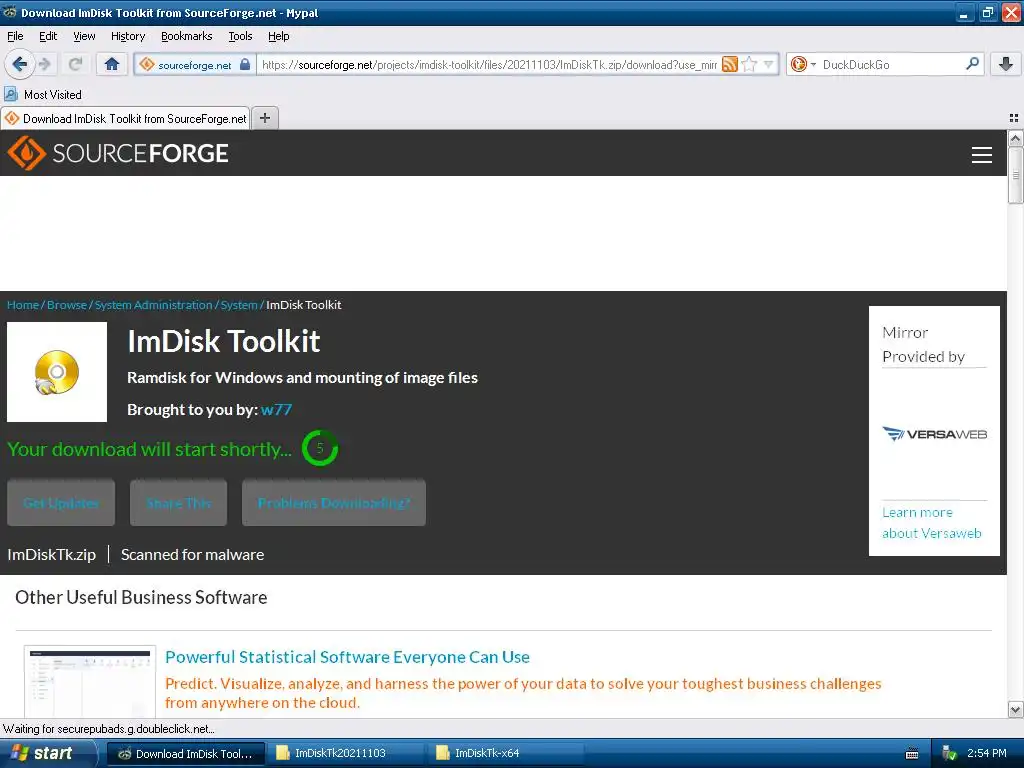Image resolution: width=1024 pixels, height=768 pixels.
Task: Click the Share This button
Action: pos(178,503)
